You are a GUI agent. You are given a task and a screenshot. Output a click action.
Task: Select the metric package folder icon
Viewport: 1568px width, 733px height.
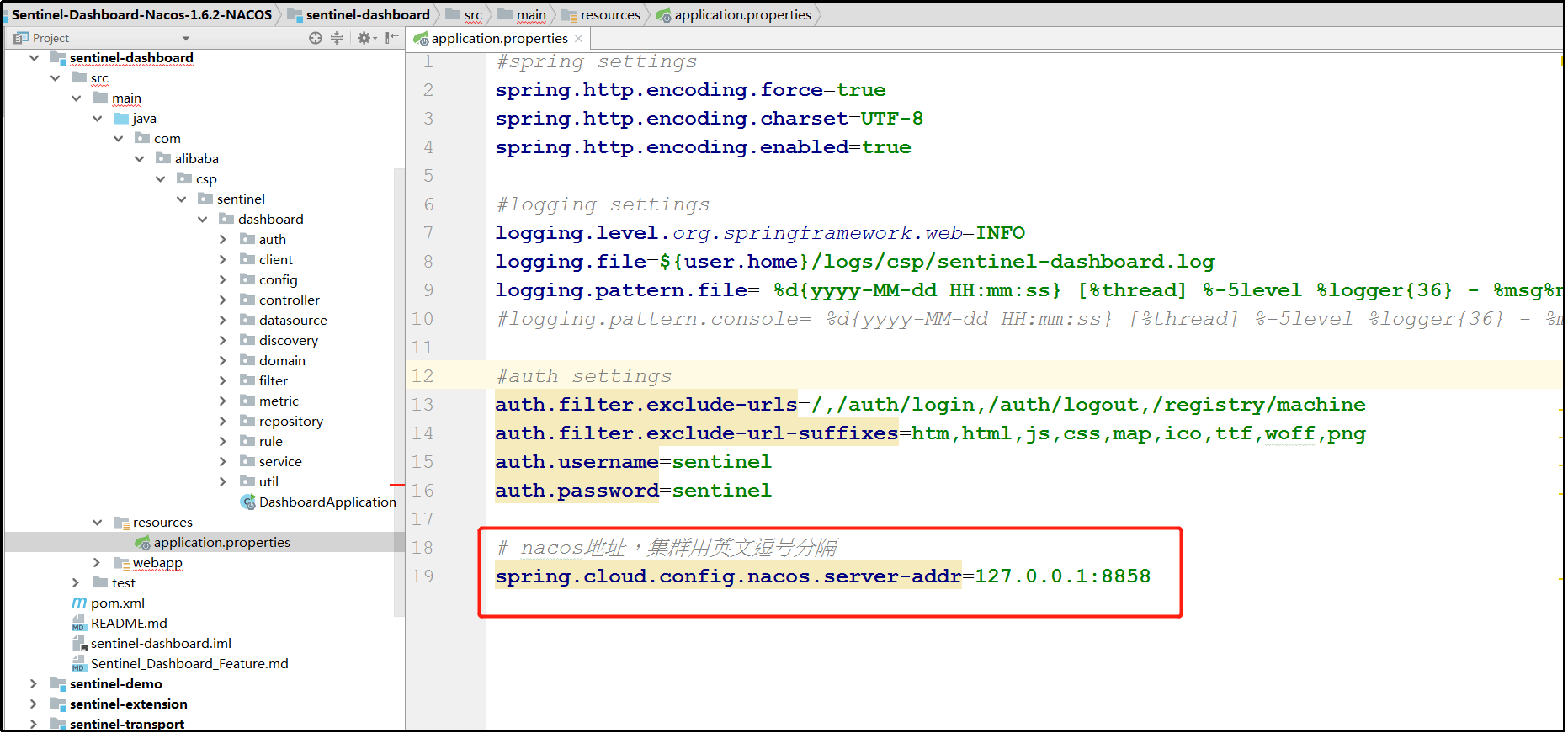coord(247,401)
